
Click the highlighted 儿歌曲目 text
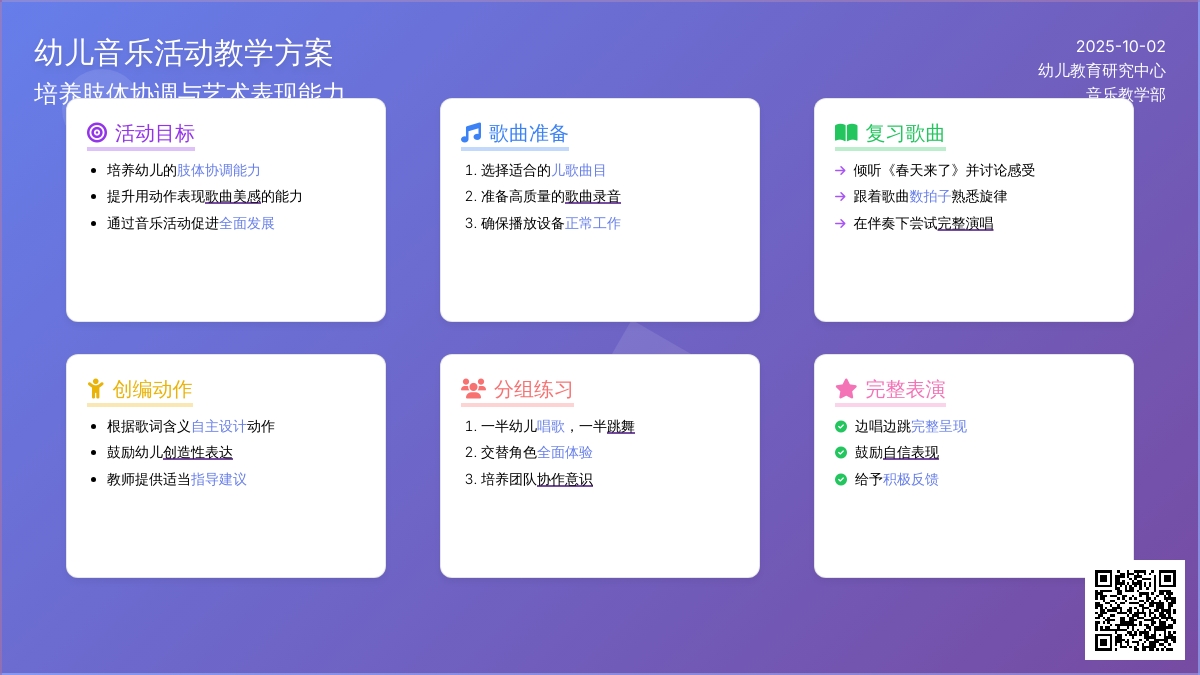tap(578, 171)
